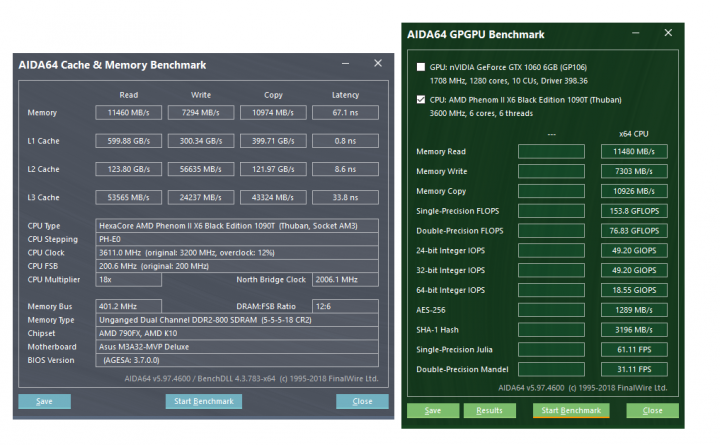
Task: Enable the nVIDIA GeForce GTX 1060 GPU checkbox
Action: (421, 67)
